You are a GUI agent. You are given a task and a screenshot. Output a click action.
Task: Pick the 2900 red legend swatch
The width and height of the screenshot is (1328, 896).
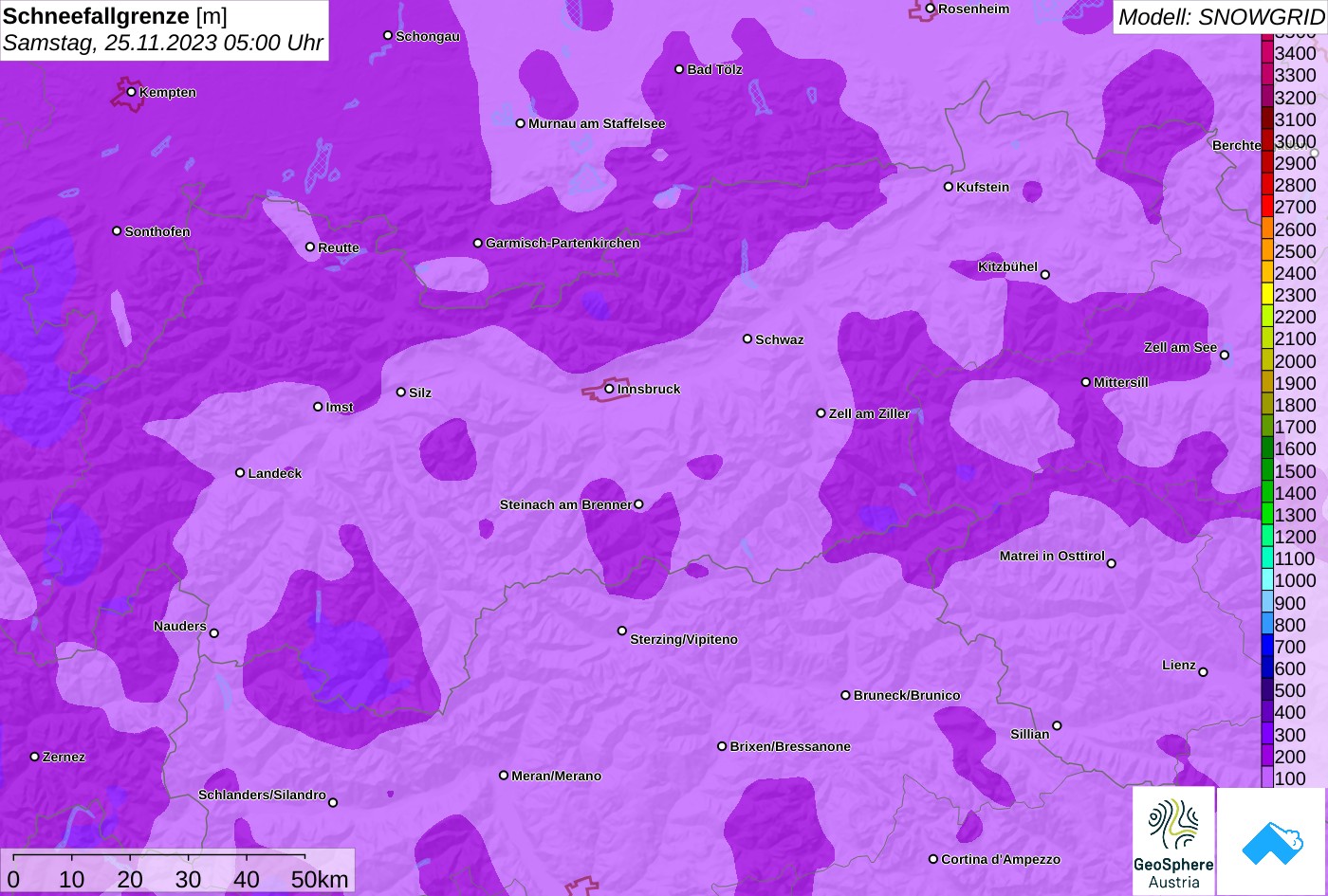tap(1266, 163)
